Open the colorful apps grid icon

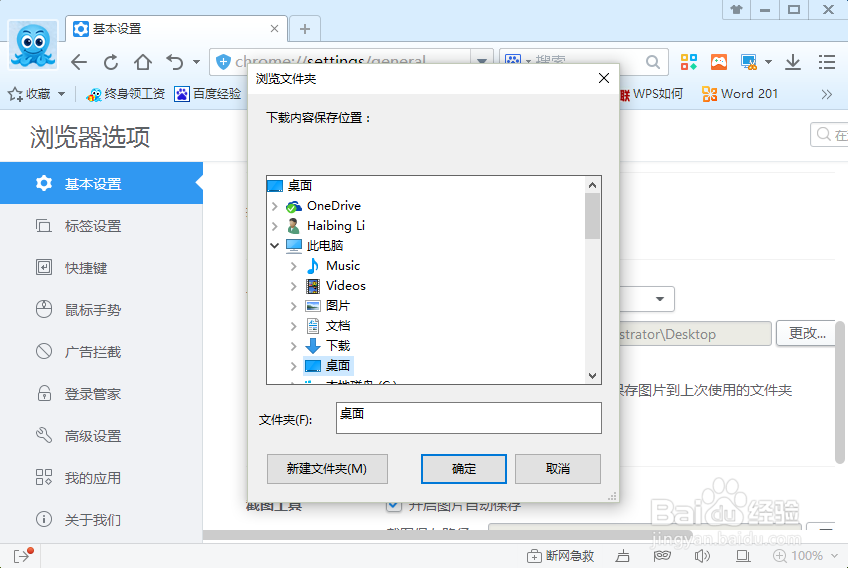click(x=688, y=62)
